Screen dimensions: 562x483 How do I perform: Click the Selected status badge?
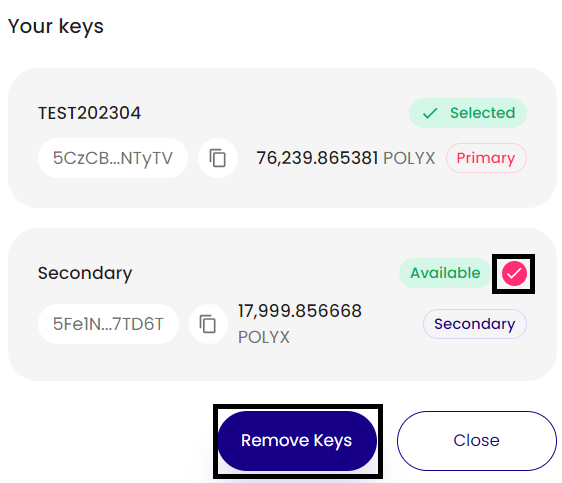(x=468, y=113)
